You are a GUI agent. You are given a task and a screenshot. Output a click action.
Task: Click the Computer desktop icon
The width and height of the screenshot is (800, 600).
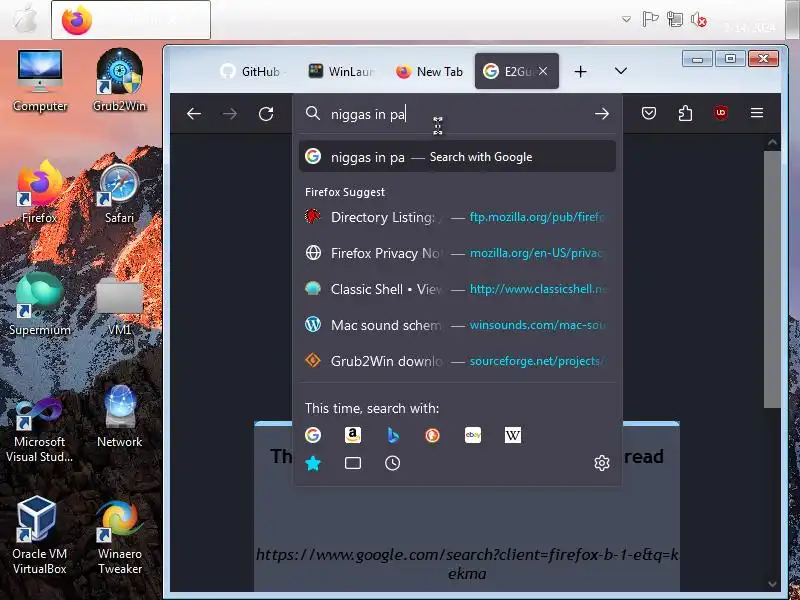tap(40, 80)
